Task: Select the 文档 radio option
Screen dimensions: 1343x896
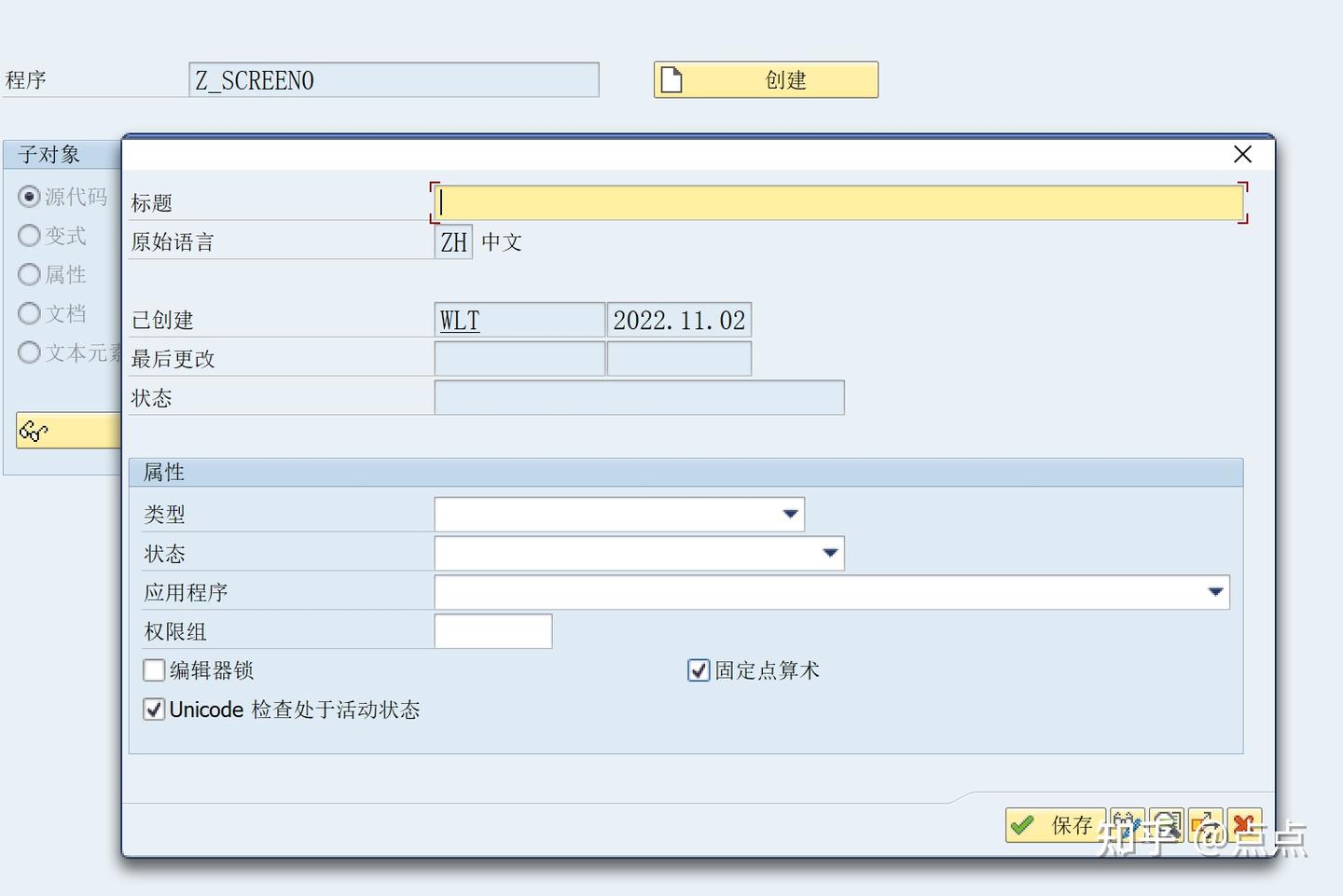Action: coord(29,313)
